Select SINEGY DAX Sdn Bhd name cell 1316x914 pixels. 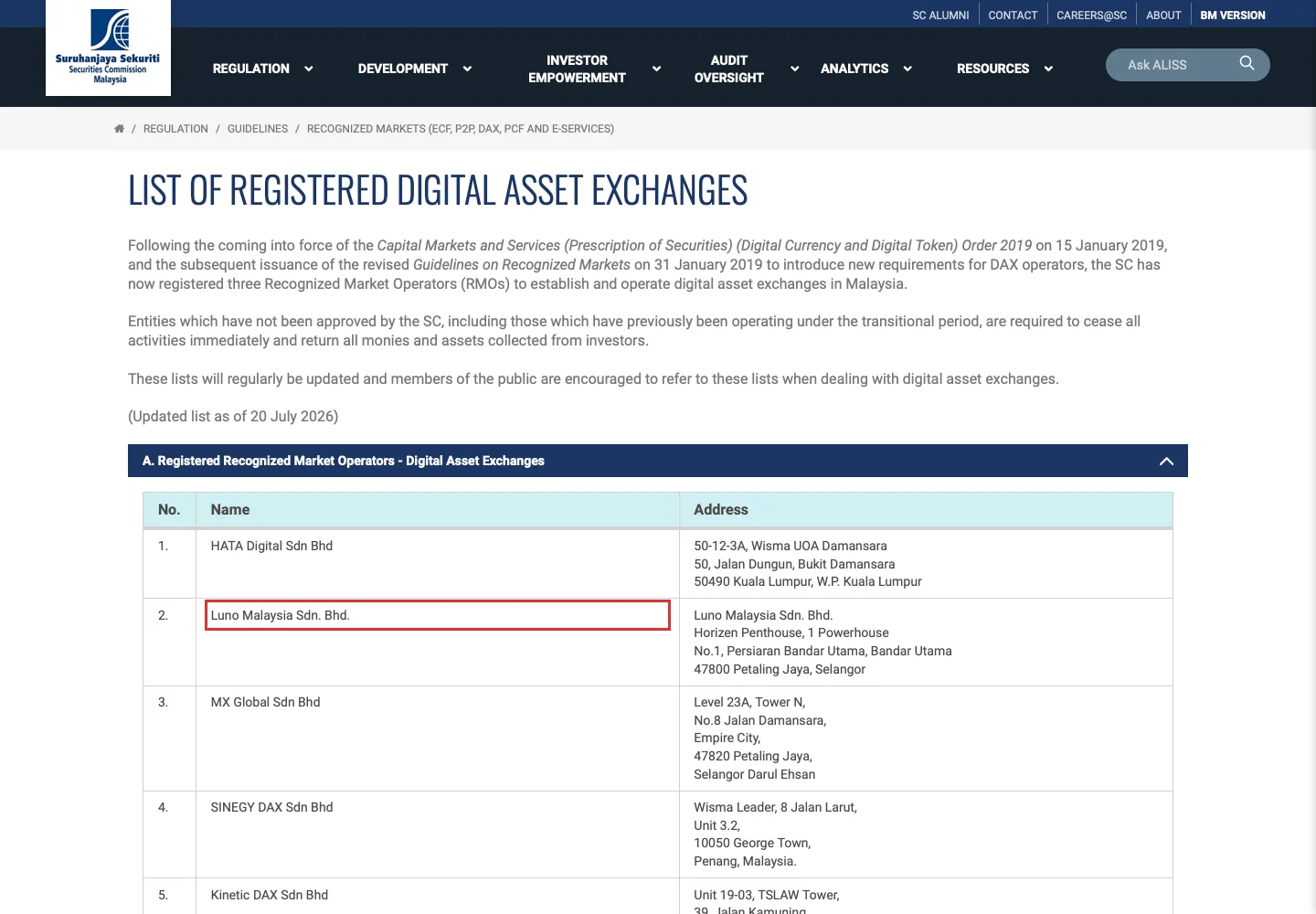click(438, 834)
